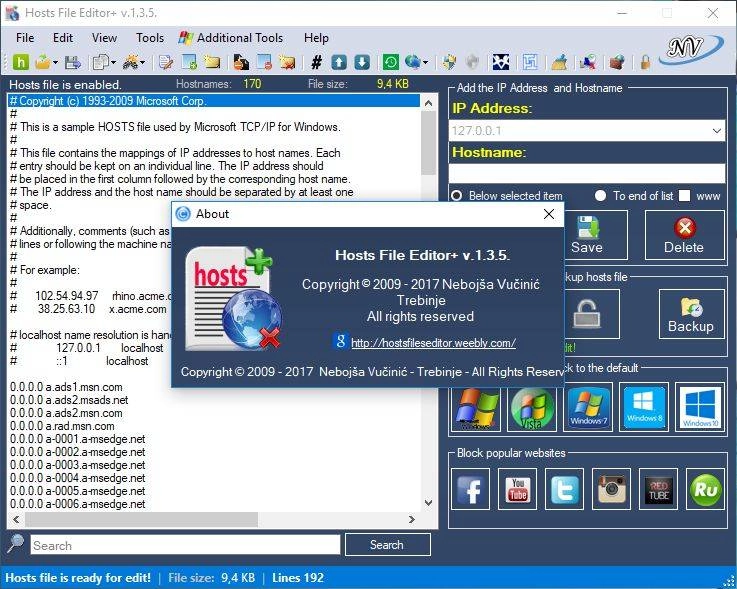Click the hosts list vertical scrollbar thumb
This screenshot has height=589, width=737.
428,143
